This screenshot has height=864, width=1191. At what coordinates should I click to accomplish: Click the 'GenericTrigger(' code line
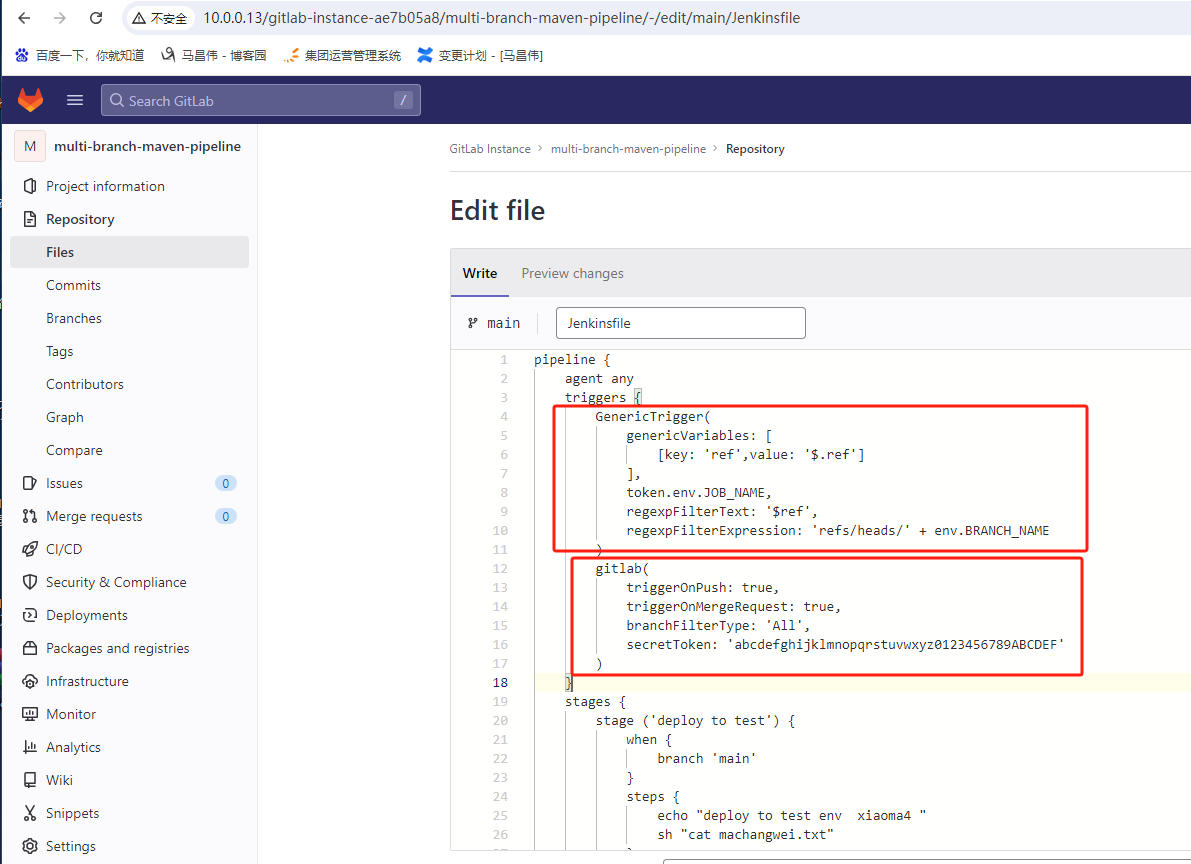(x=652, y=416)
